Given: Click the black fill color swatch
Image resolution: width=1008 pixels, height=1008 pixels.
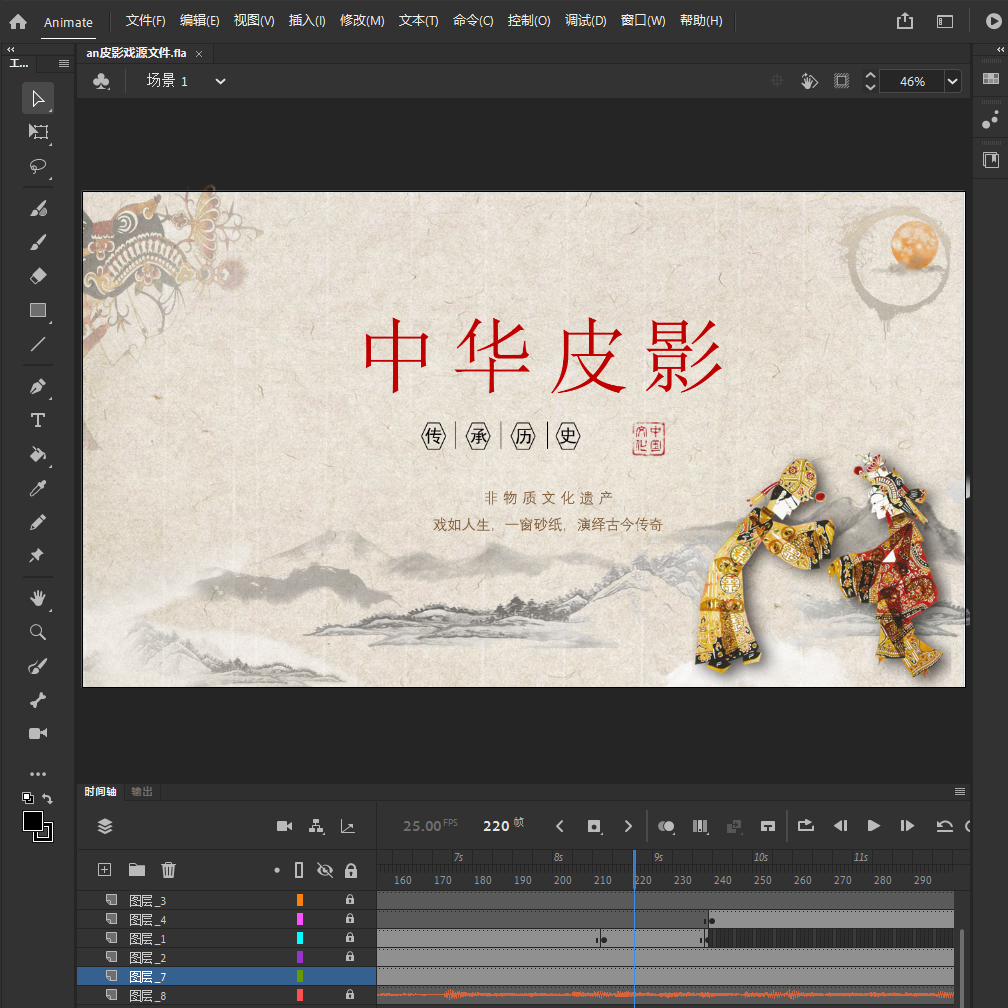Looking at the screenshot, I should 32,821.
